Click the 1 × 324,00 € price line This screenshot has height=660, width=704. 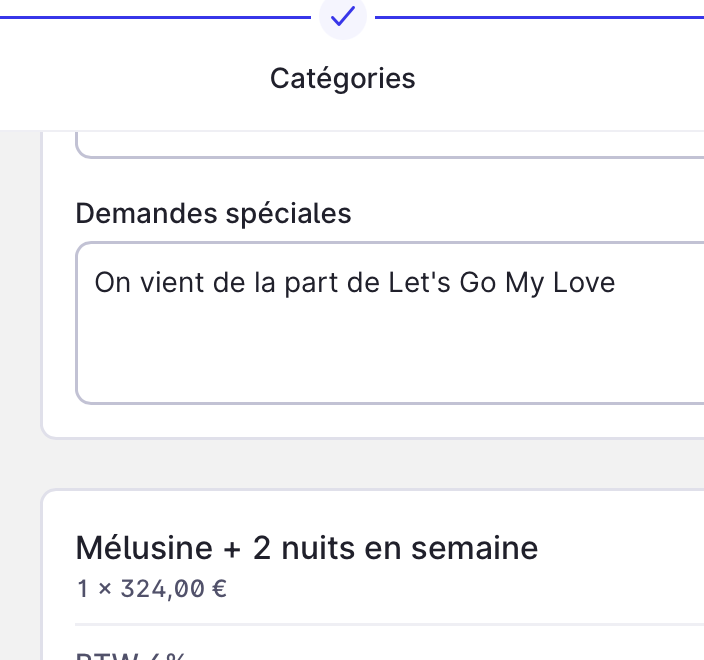(x=152, y=589)
